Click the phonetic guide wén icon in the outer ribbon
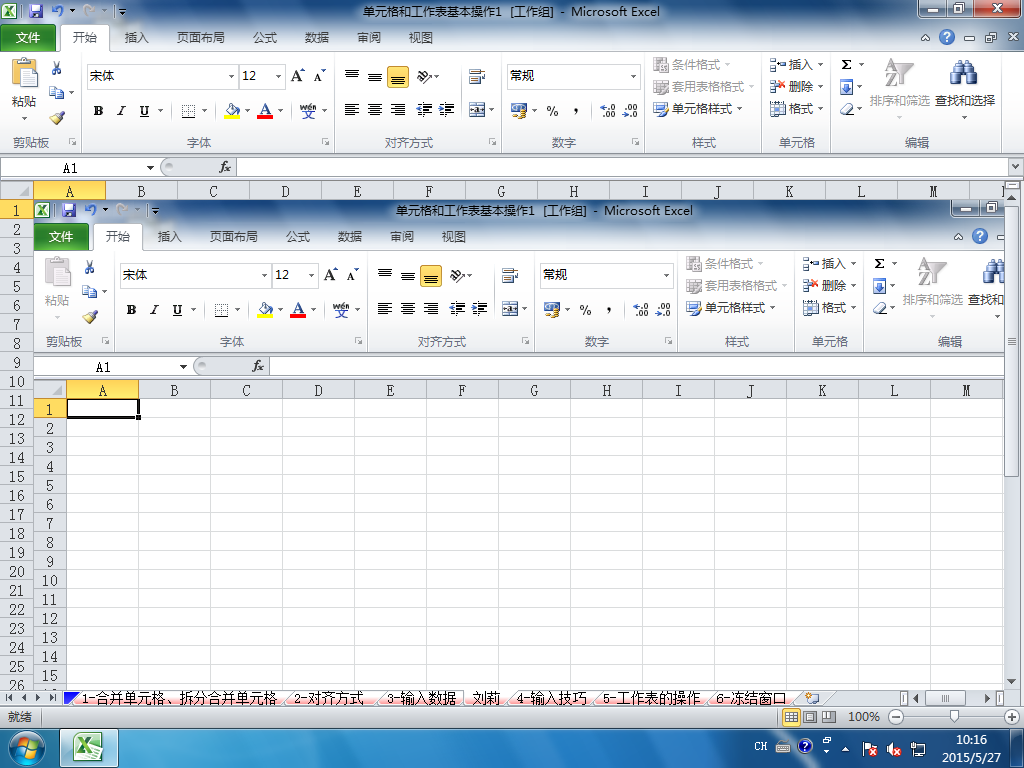Viewport: 1024px width, 768px height. (308, 111)
